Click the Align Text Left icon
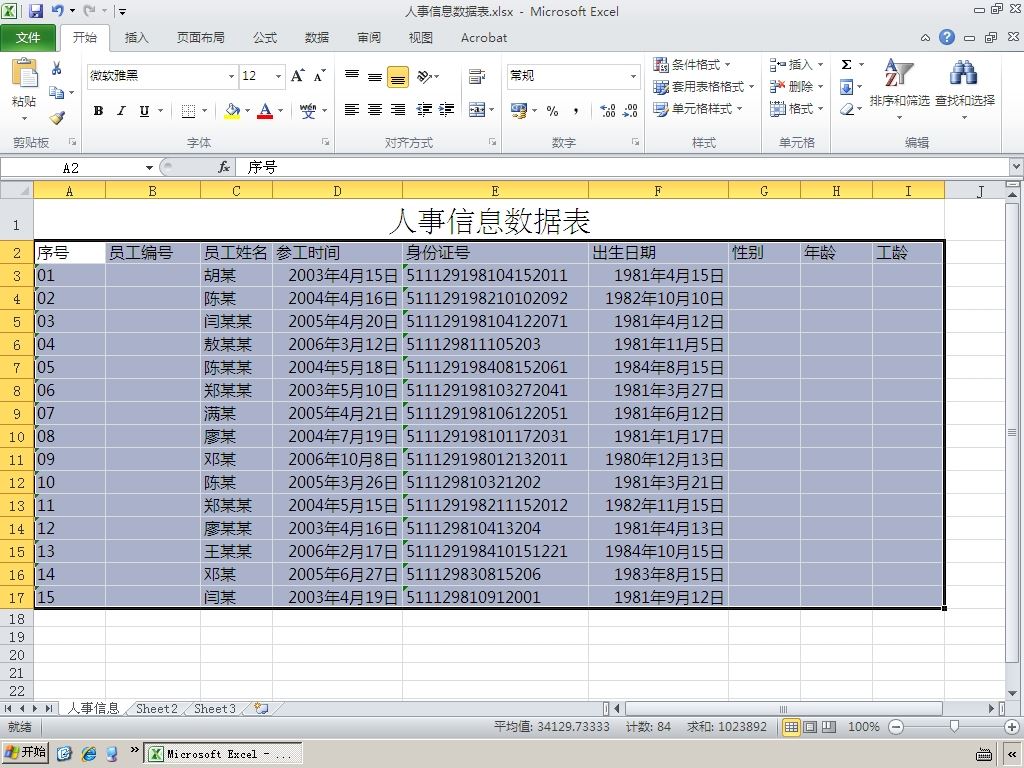The width and height of the screenshot is (1024, 768). 352,110
